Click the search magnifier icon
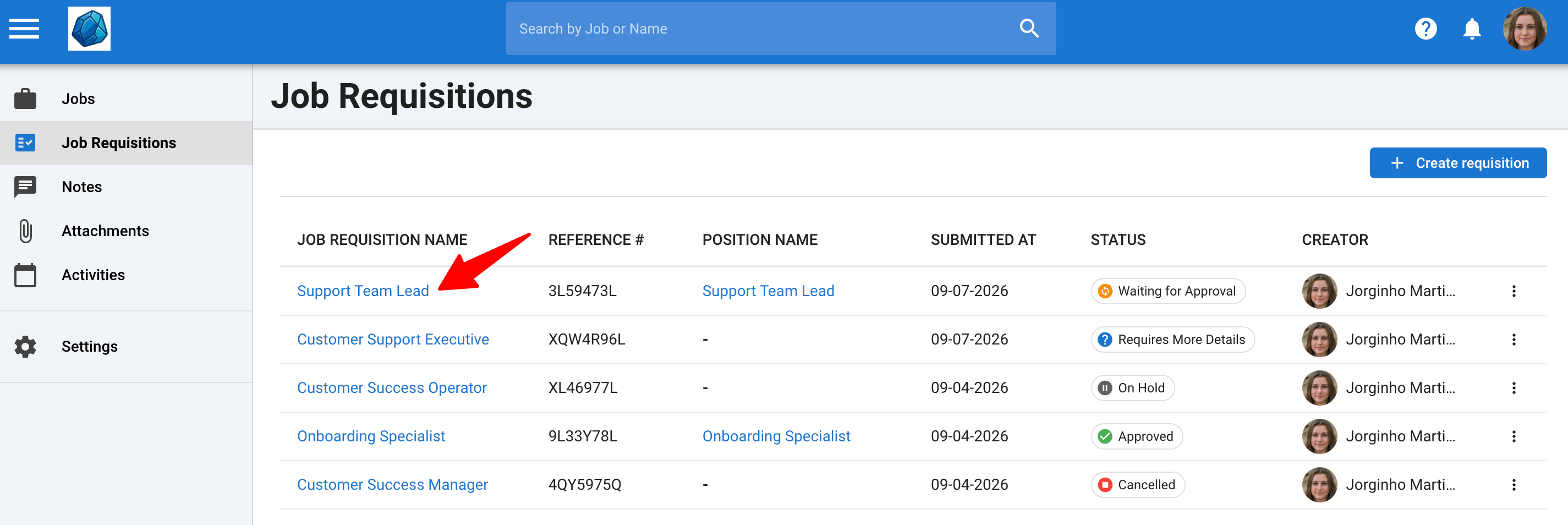Image resolution: width=1568 pixels, height=525 pixels. tap(1029, 29)
